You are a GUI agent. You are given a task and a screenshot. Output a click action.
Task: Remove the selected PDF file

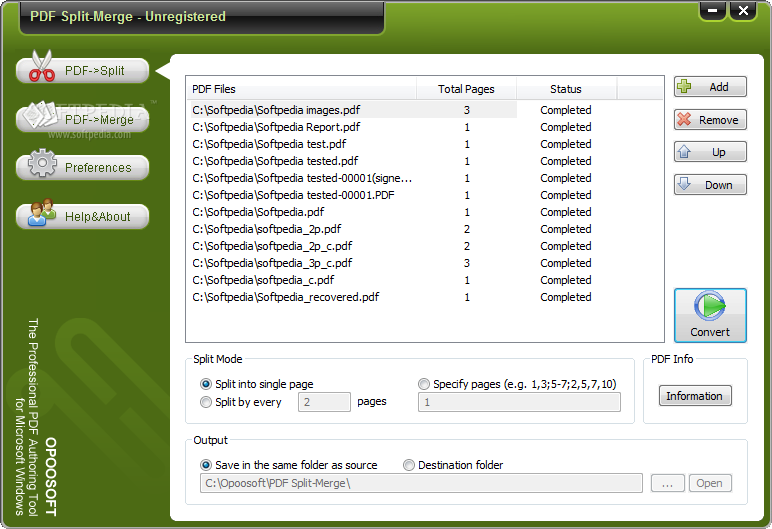point(710,120)
